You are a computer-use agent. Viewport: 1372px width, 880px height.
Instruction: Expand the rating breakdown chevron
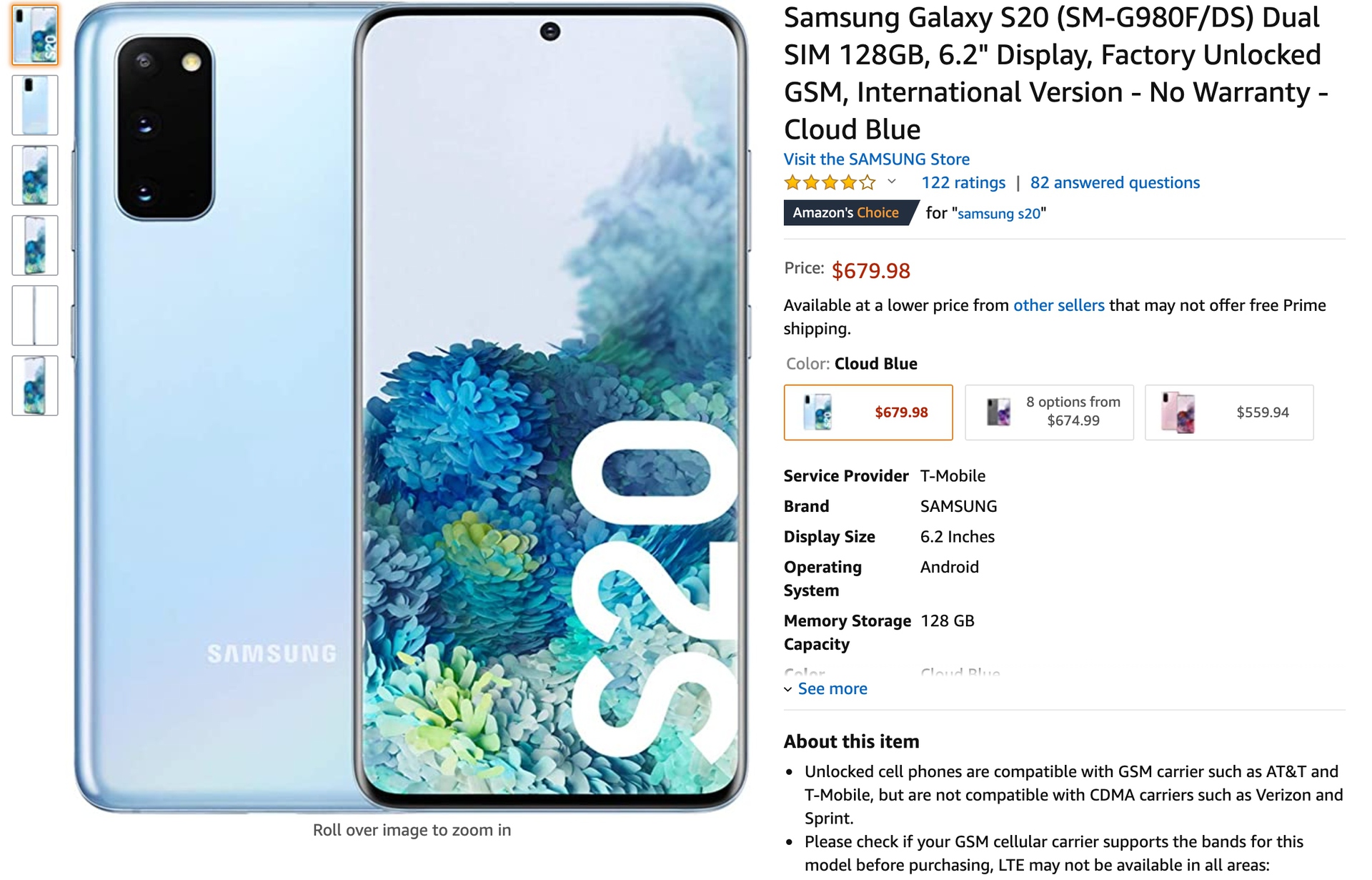pos(892,182)
